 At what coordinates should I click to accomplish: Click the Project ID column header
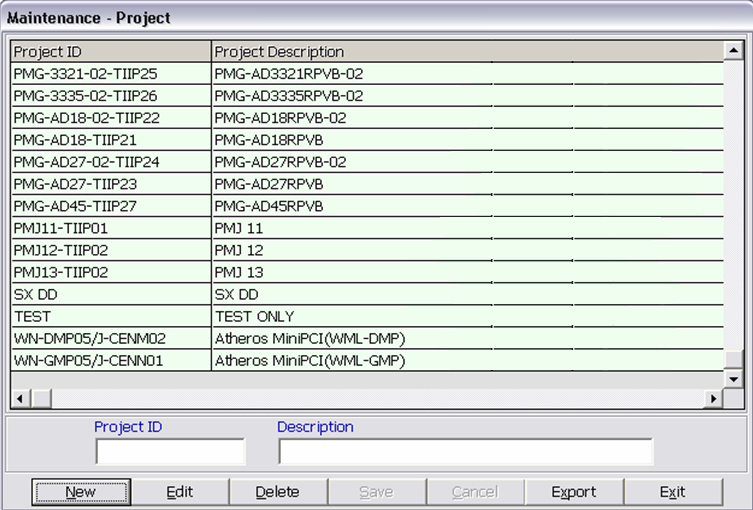point(111,51)
